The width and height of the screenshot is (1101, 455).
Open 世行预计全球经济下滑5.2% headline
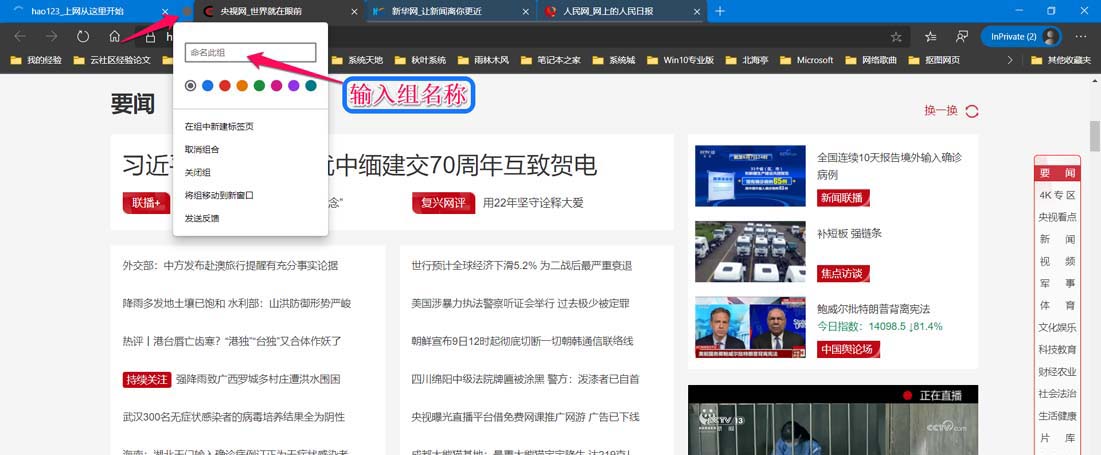522,265
